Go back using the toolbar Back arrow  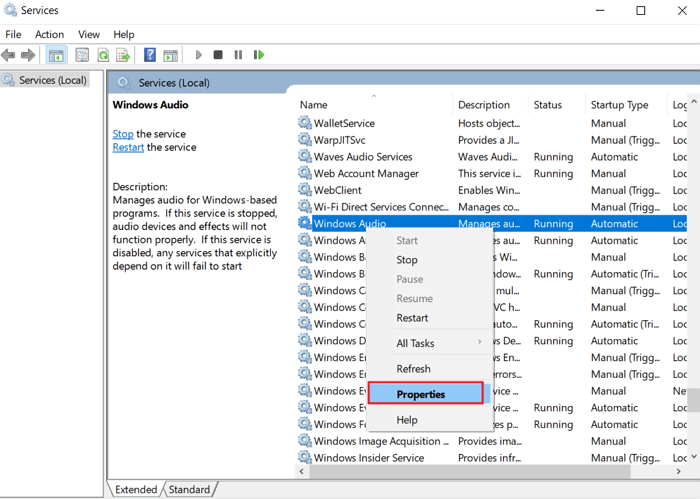(8, 55)
